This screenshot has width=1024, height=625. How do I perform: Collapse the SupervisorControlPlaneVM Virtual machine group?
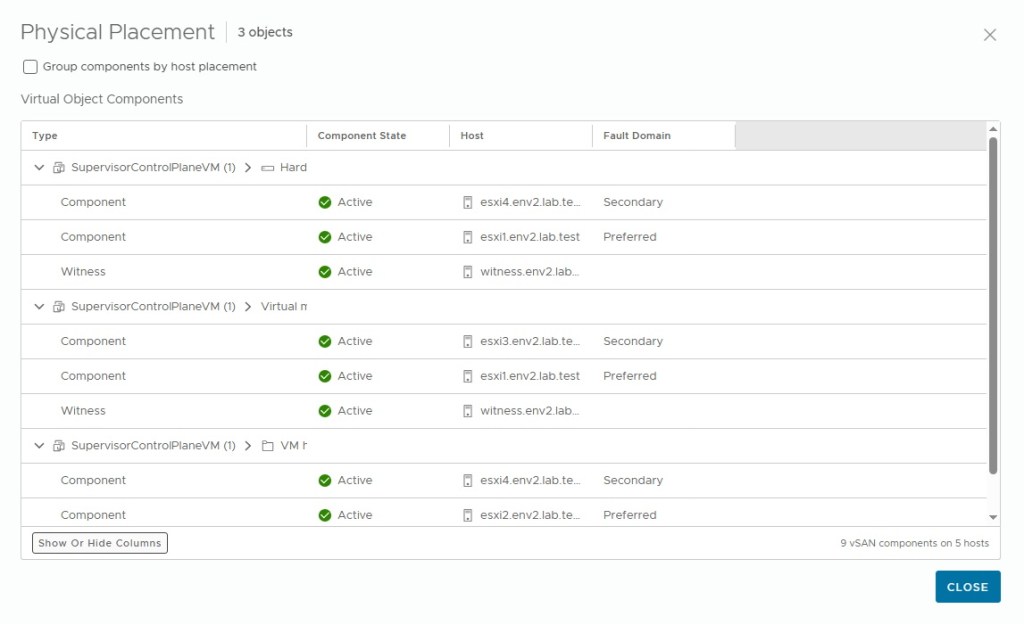click(x=39, y=307)
